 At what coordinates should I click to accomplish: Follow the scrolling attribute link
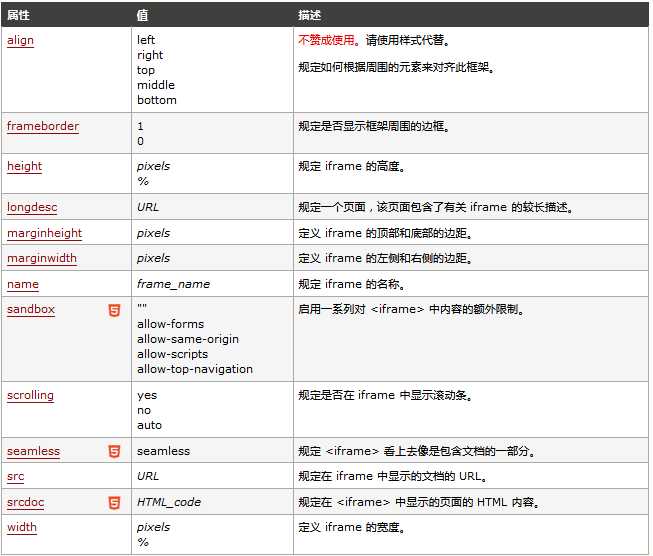[30, 395]
